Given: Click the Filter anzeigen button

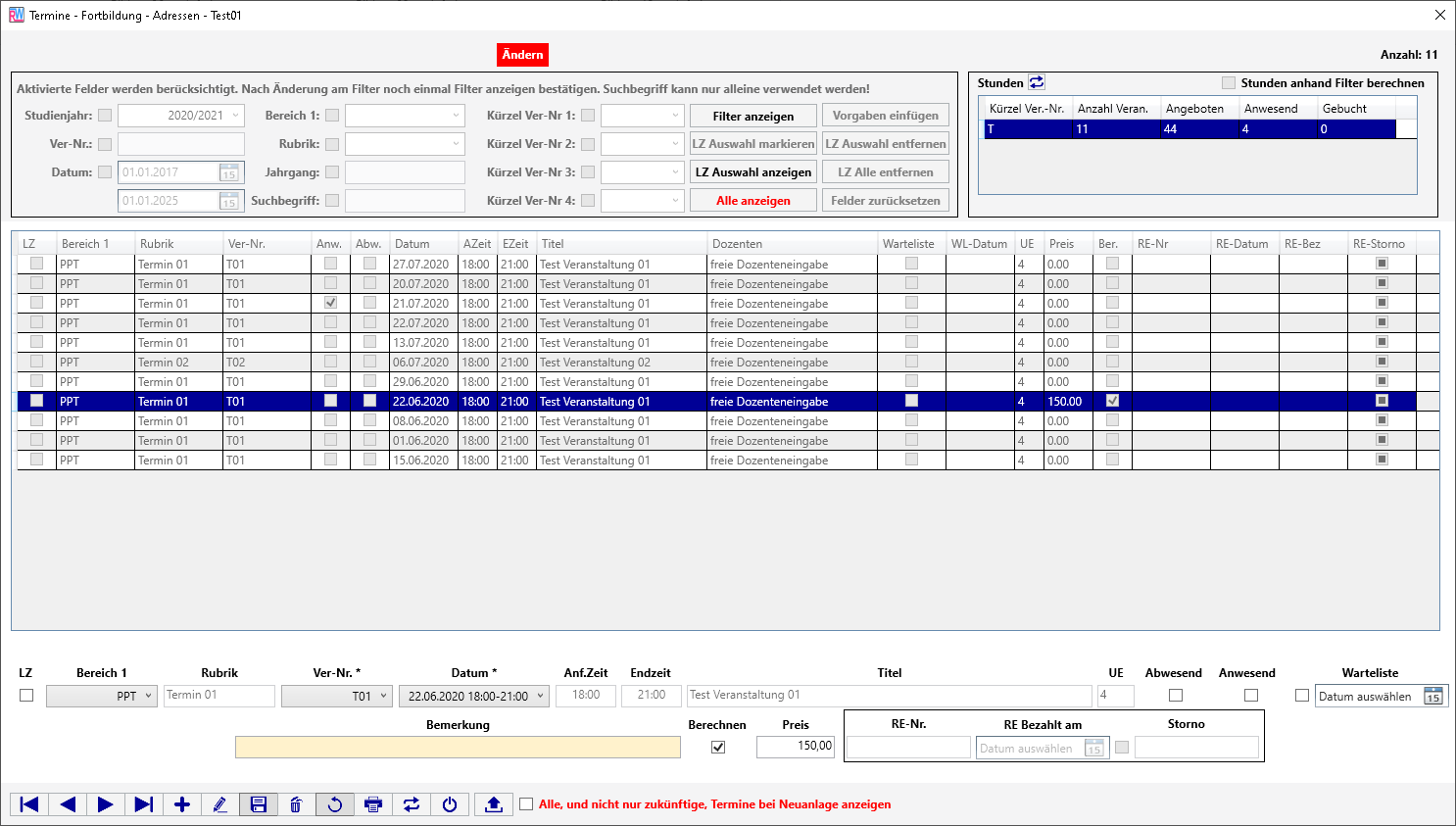Looking at the screenshot, I should pyautogui.click(x=752, y=116).
